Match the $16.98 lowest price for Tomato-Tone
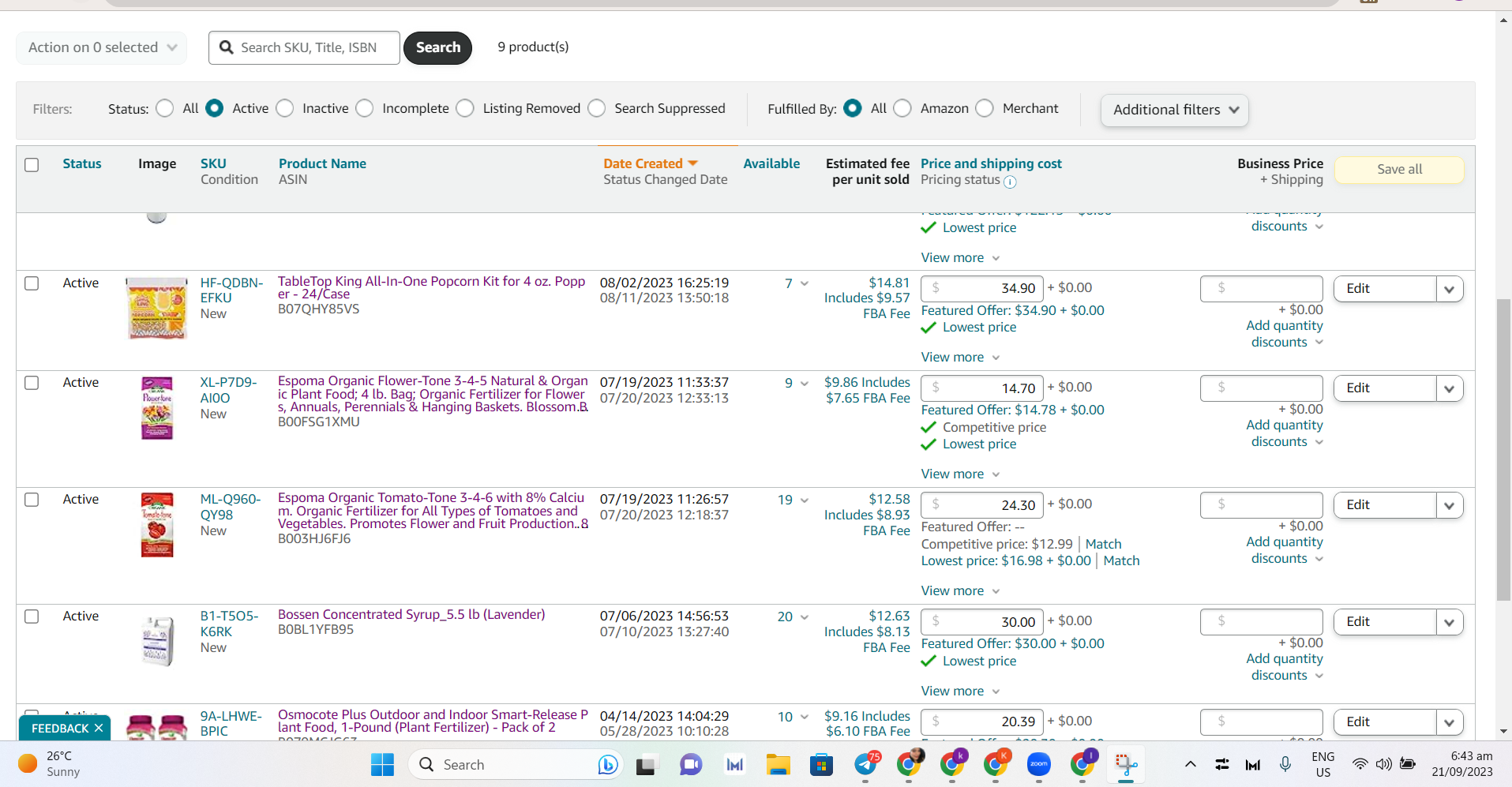1512x787 pixels. (1121, 560)
